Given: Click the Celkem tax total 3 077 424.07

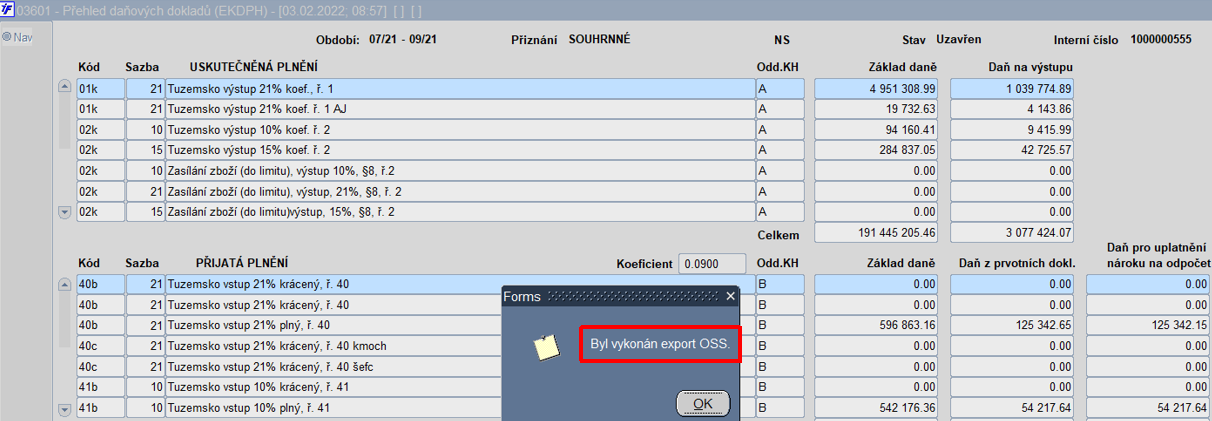Looking at the screenshot, I should click(x=1013, y=233).
